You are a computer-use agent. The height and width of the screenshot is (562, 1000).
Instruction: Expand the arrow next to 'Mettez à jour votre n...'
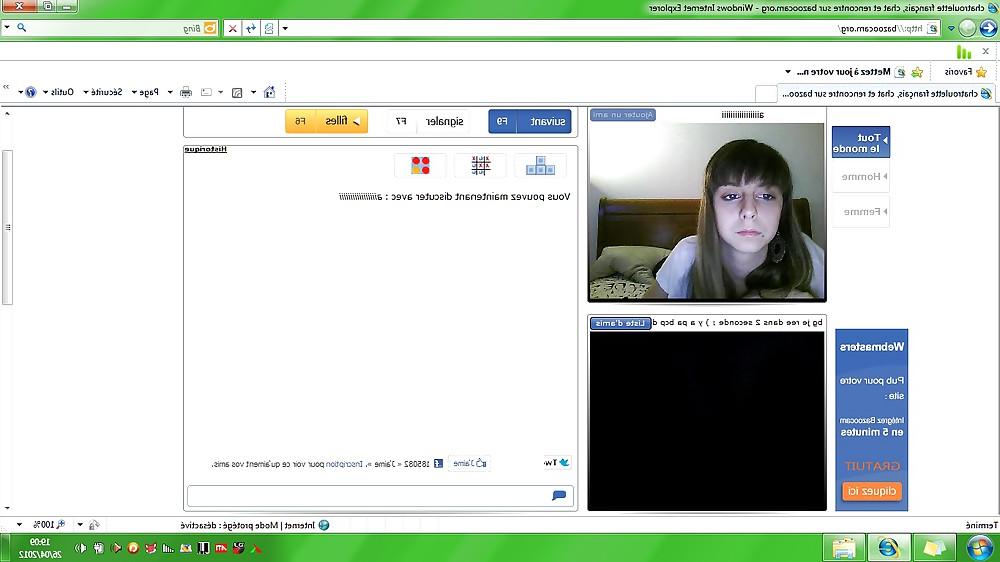[788, 72]
